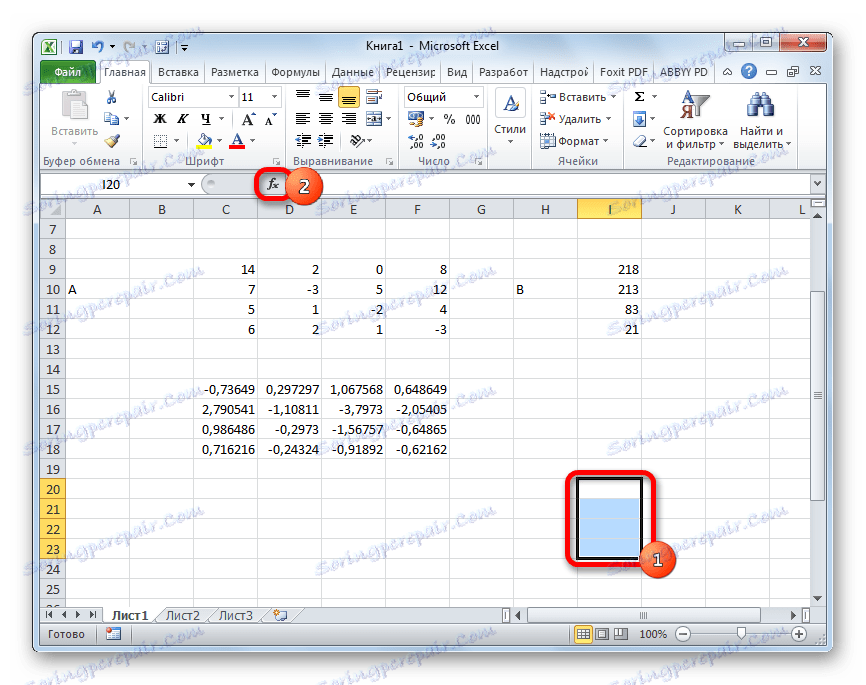This screenshot has width=866, height=685.
Task: Decrease indent in cell
Action: click(x=303, y=141)
